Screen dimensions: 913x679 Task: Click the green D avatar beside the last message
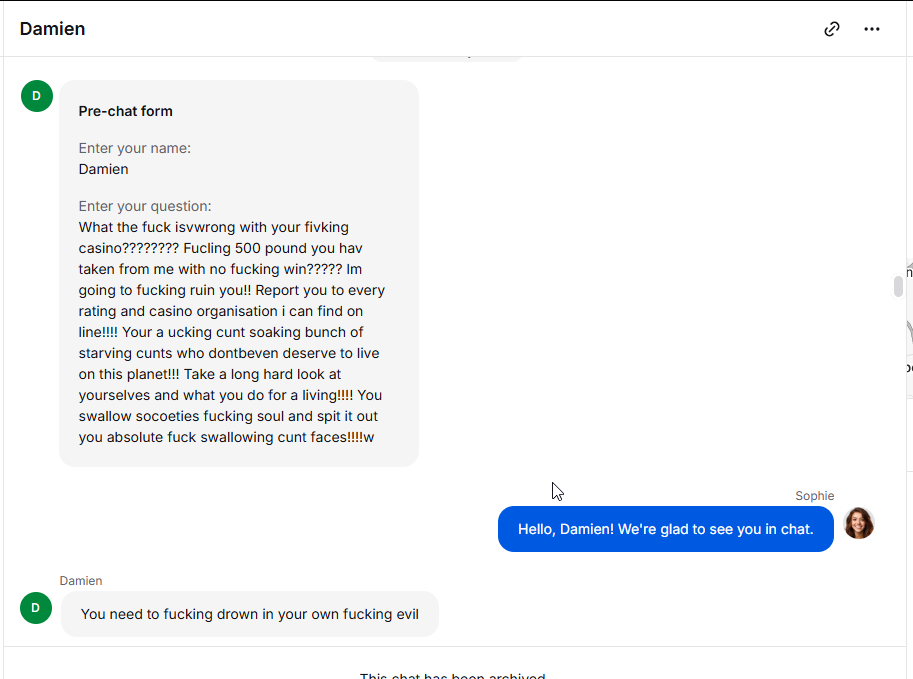tap(36, 608)
